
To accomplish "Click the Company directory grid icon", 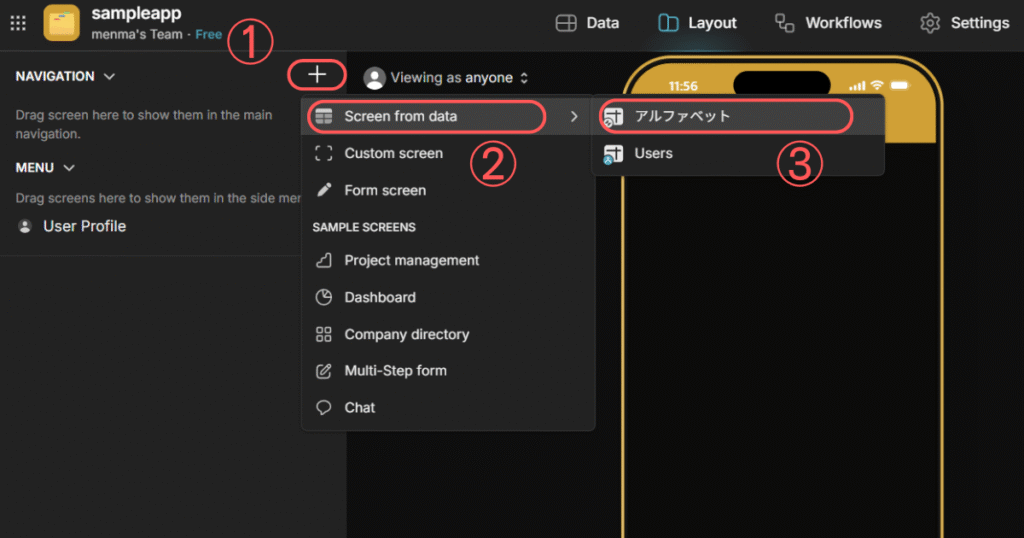I will point(324,334).
